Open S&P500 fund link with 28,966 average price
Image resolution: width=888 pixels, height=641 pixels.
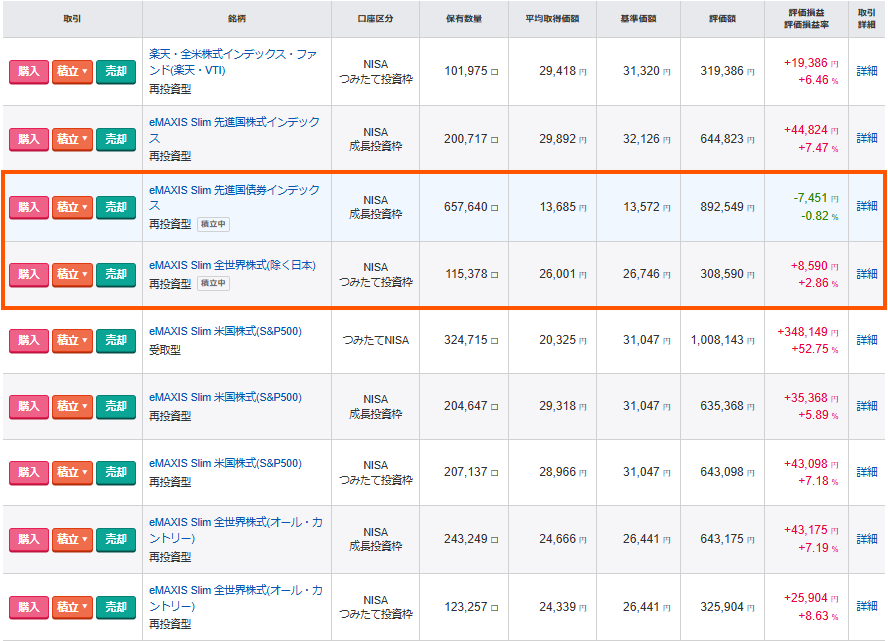[225, 463]
